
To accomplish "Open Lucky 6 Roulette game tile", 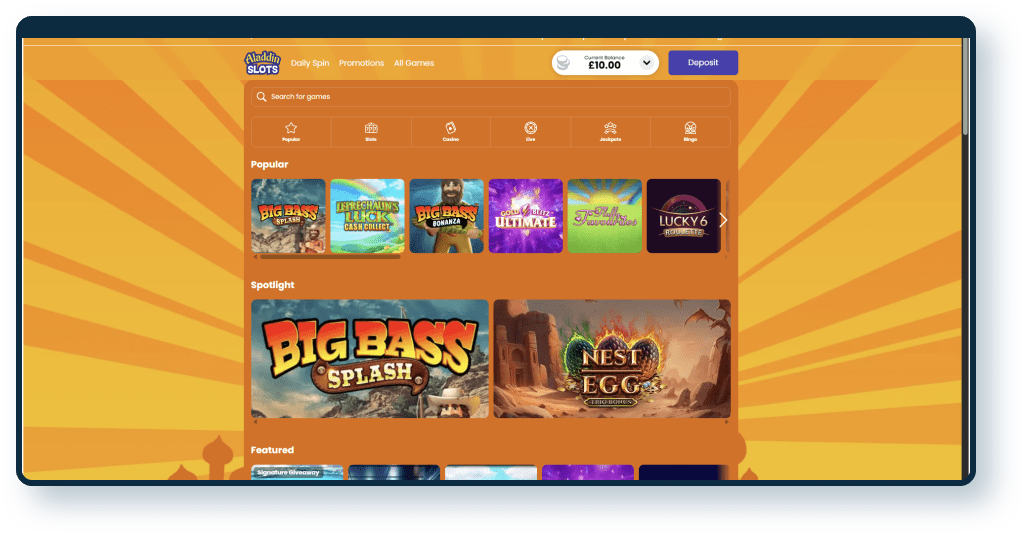I will point(684,216).
